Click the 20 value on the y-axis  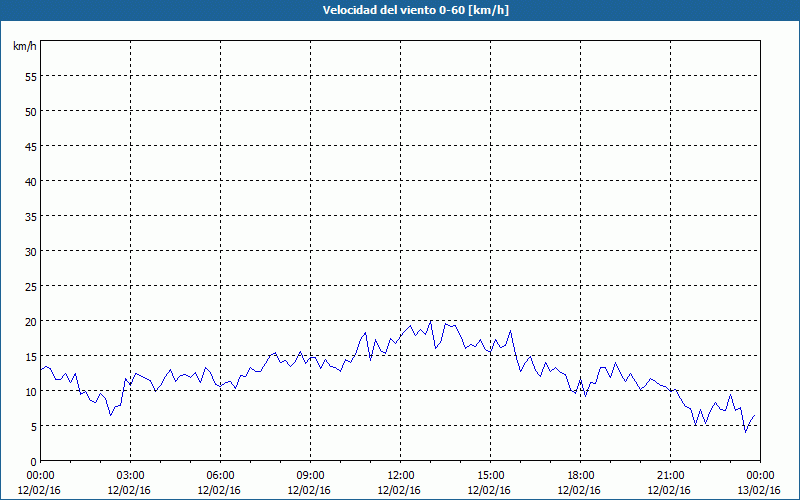(31, 322)
